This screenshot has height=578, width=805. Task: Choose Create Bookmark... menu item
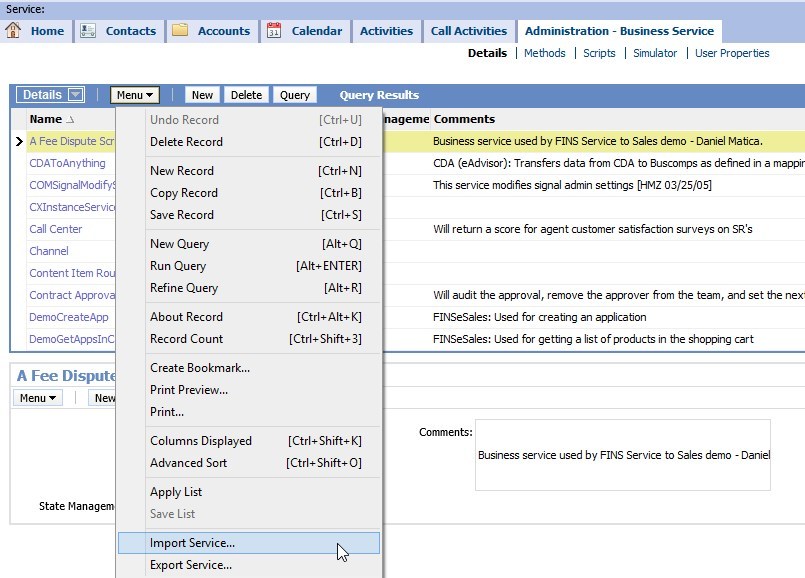coord(249,368)
